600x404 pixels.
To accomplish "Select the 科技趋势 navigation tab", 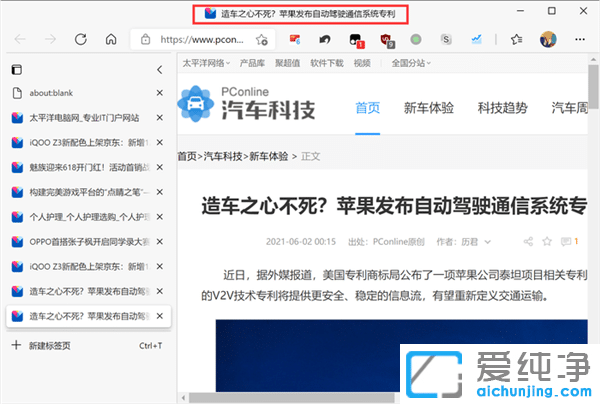I will (502, 108).
